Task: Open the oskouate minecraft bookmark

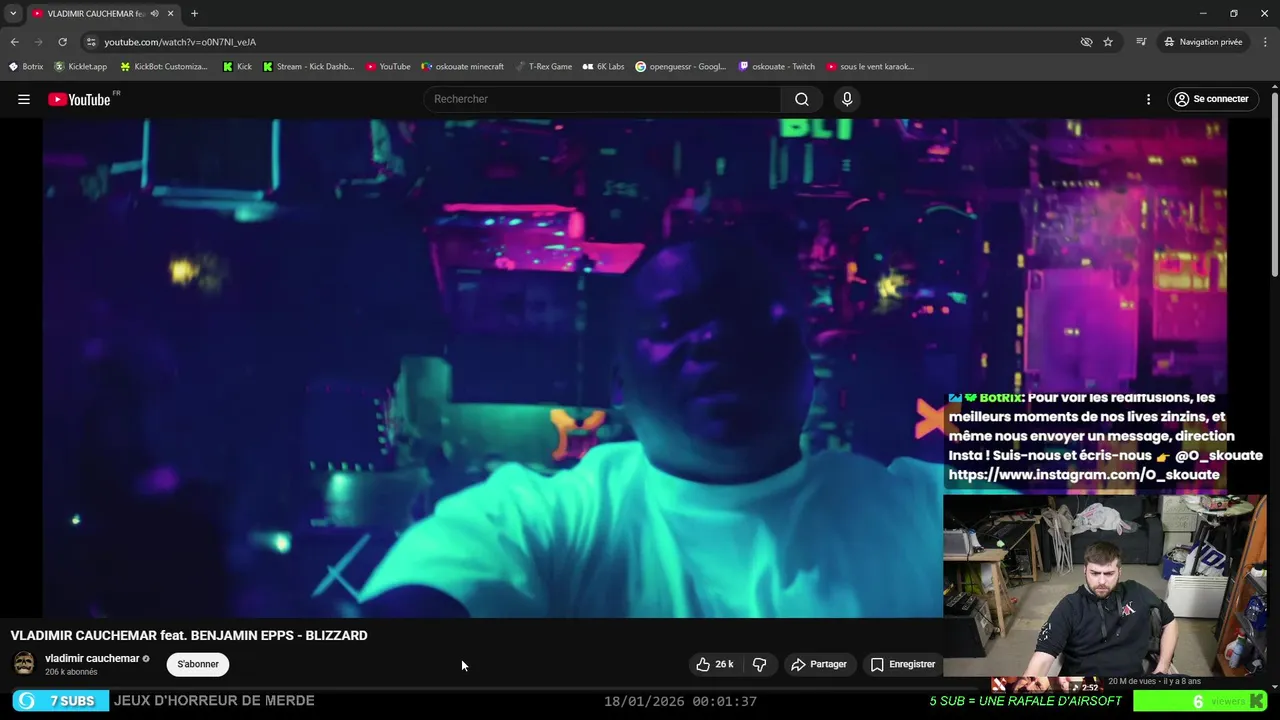Action: [462, 67]
